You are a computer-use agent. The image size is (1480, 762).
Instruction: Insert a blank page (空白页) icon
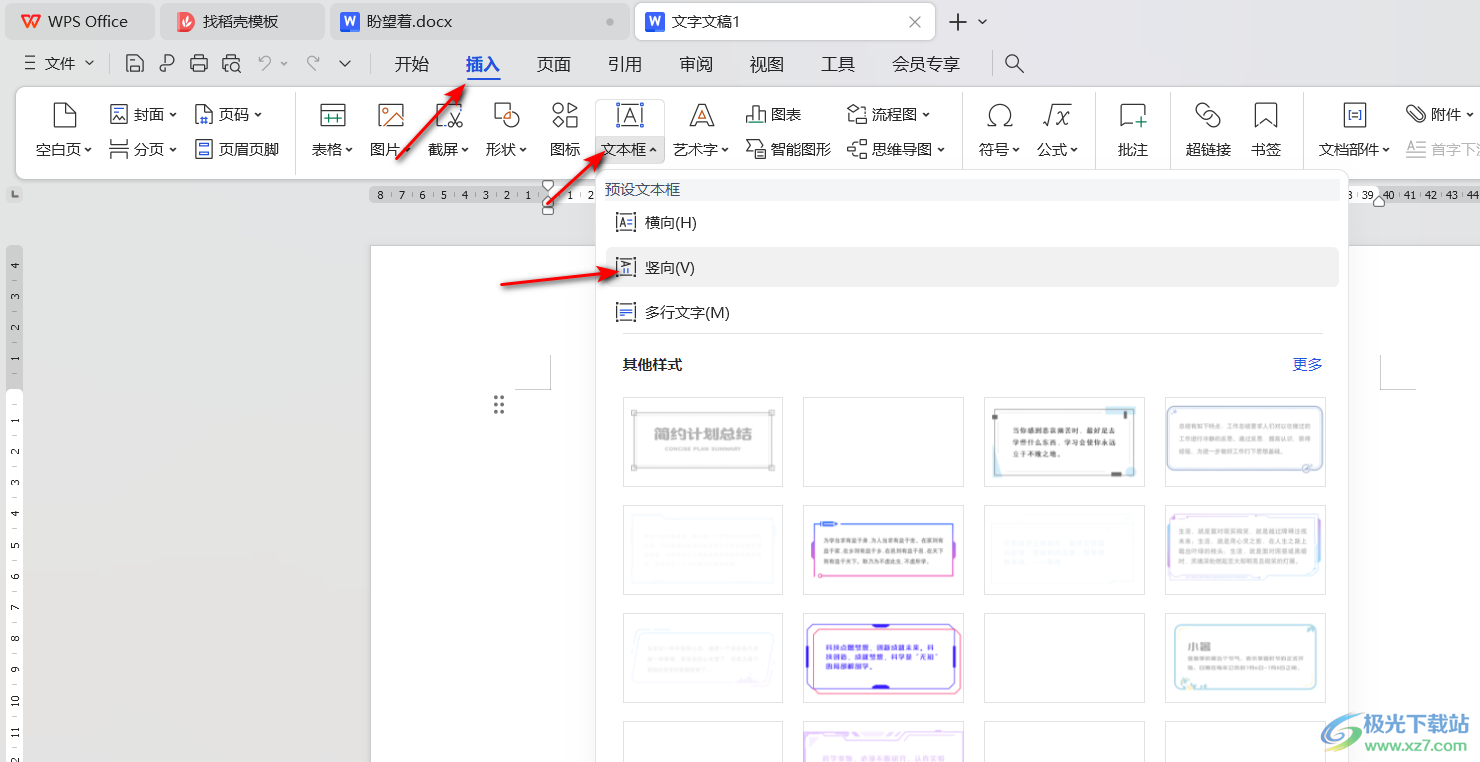pyautogui.click(x=64, y=116)
